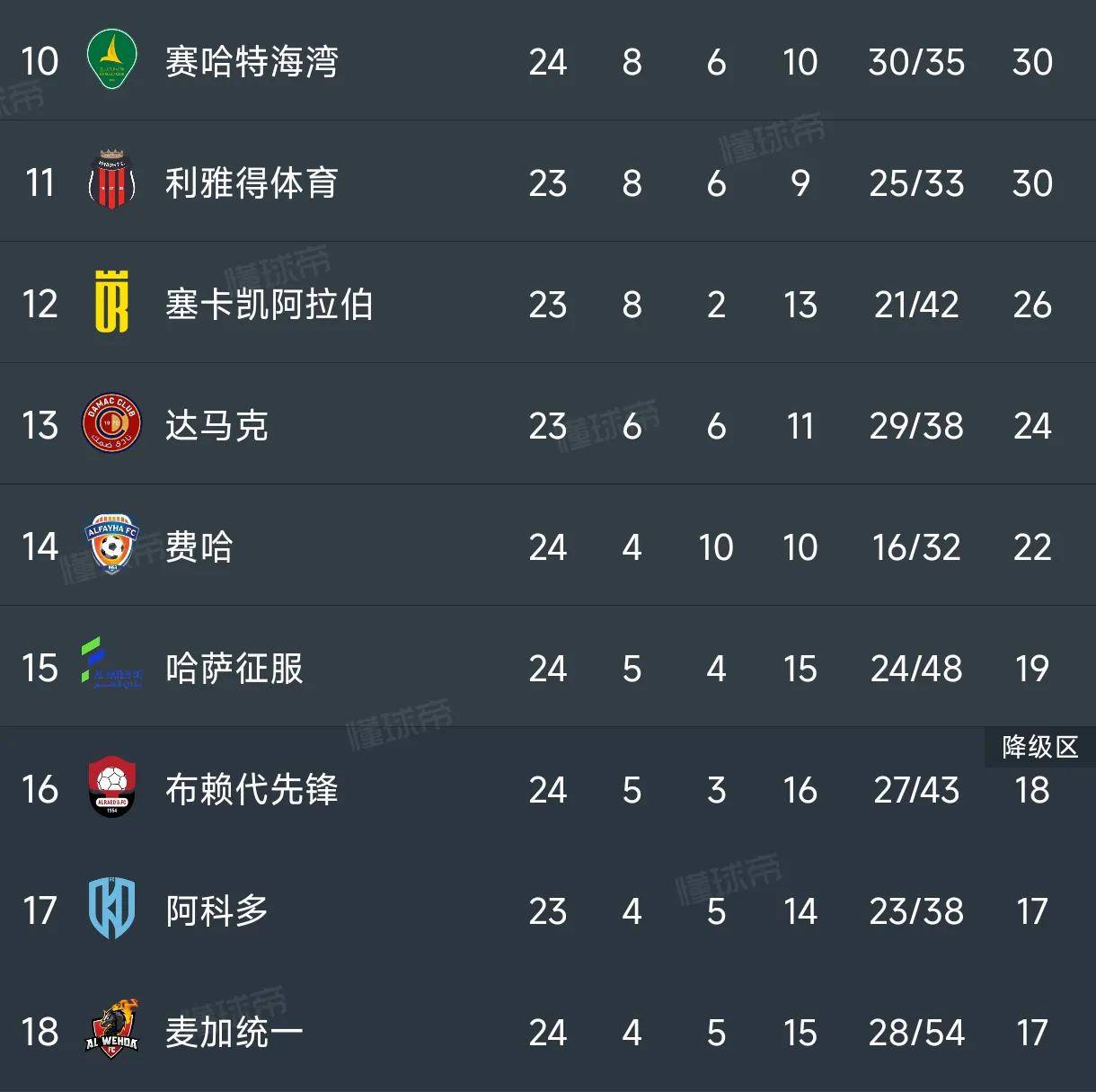Tap the 达马克 team name
This screenshot has height=1092, width=1096.
217,426
